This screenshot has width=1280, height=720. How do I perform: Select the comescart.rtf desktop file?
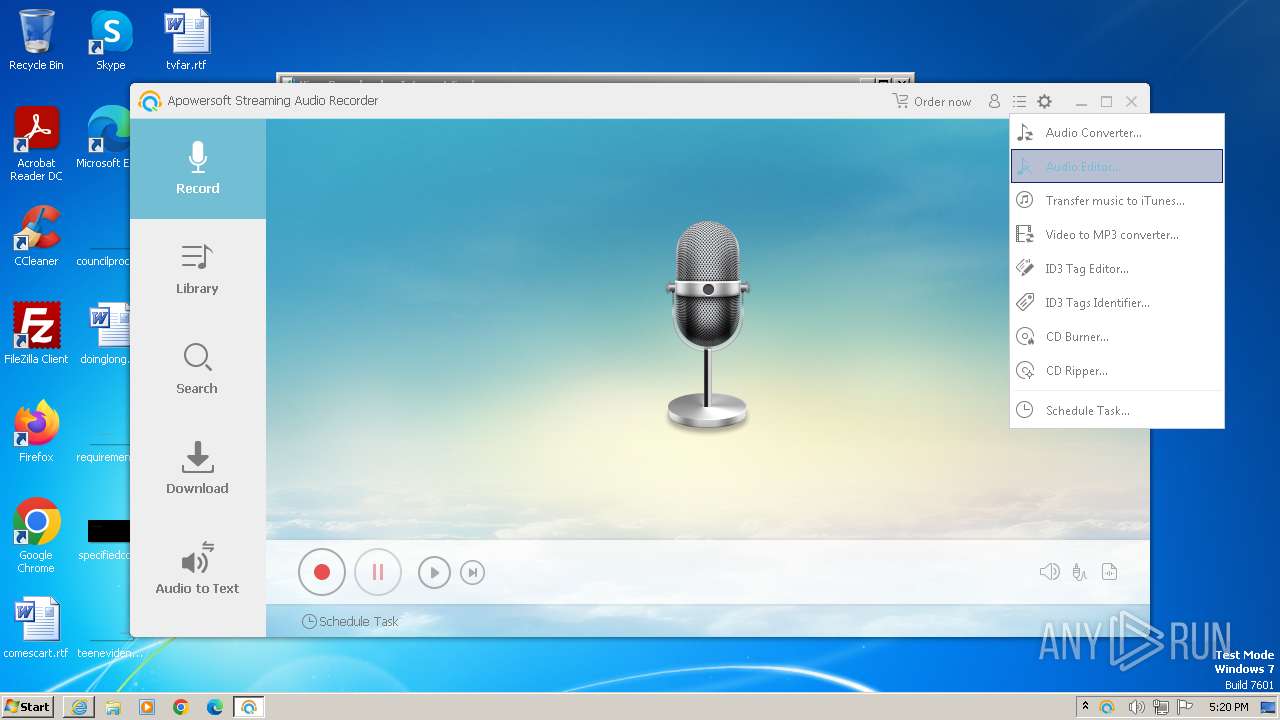pos(36,628)
